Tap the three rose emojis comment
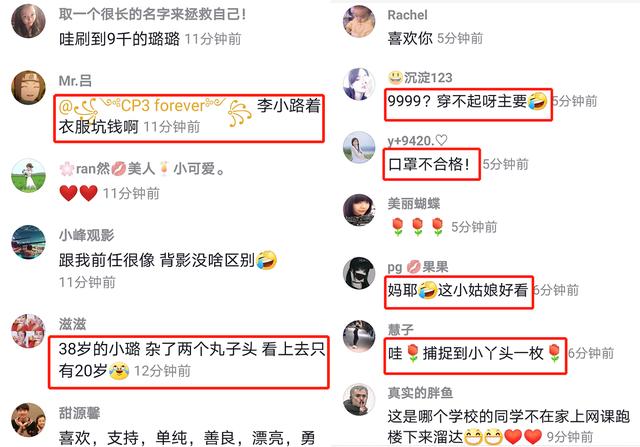The image size is (640, 447). [x=417, y=227]
